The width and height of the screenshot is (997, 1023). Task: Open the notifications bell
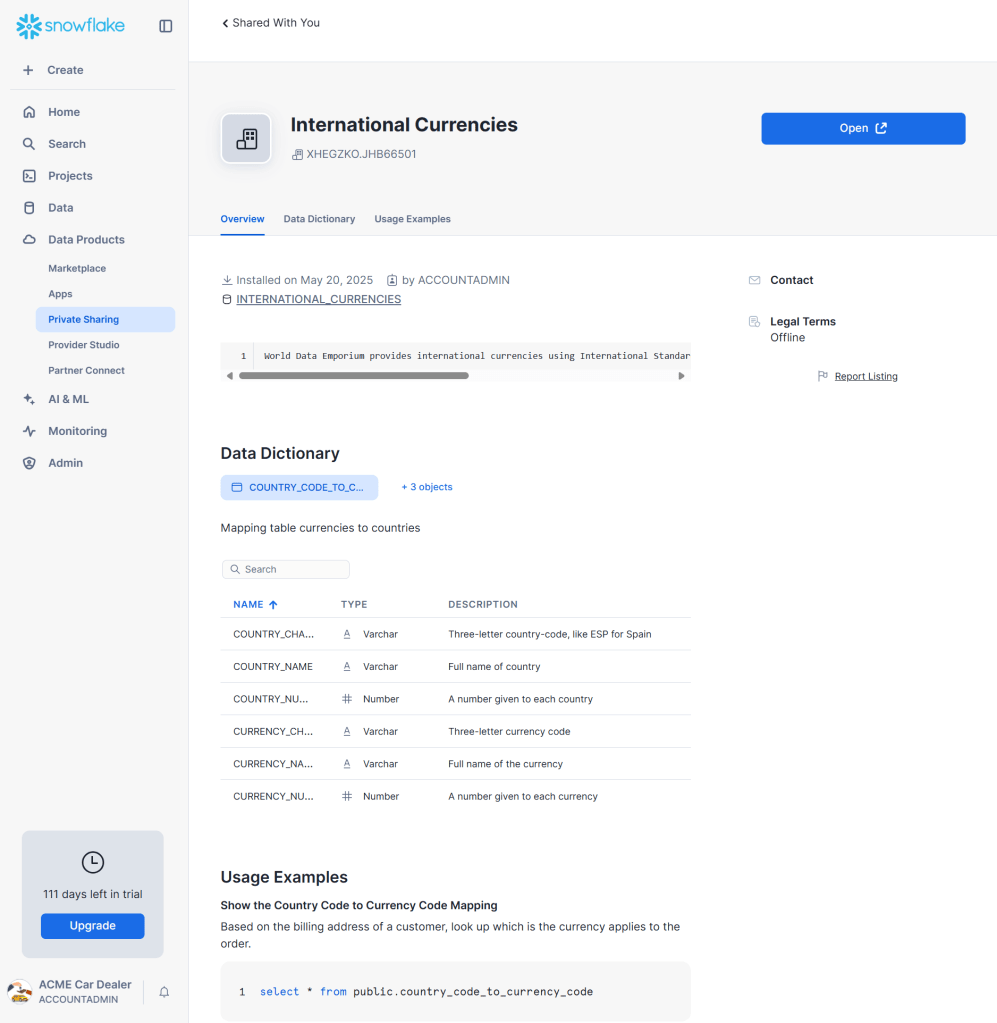[164, 992]
